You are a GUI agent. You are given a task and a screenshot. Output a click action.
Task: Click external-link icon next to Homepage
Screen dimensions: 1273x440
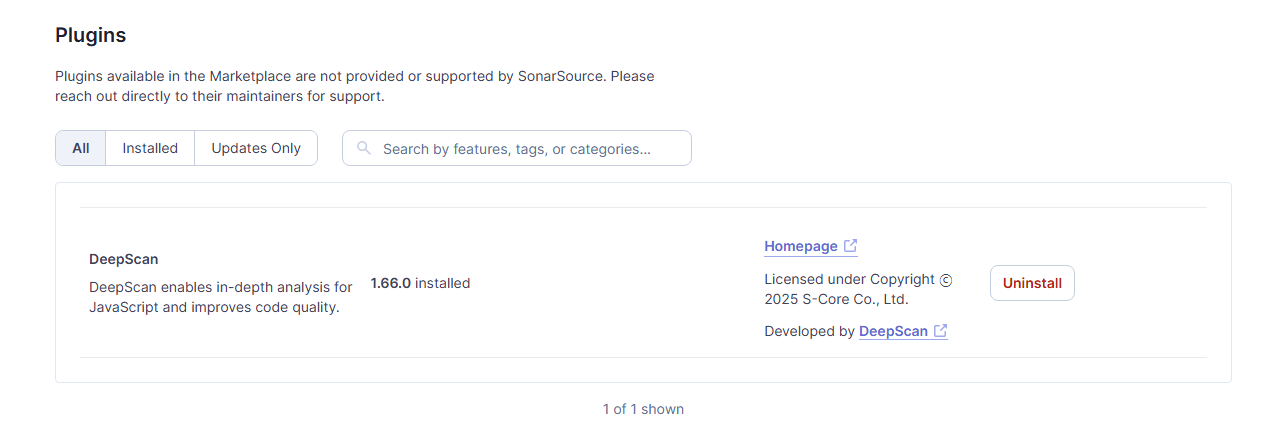click(851, 246)
